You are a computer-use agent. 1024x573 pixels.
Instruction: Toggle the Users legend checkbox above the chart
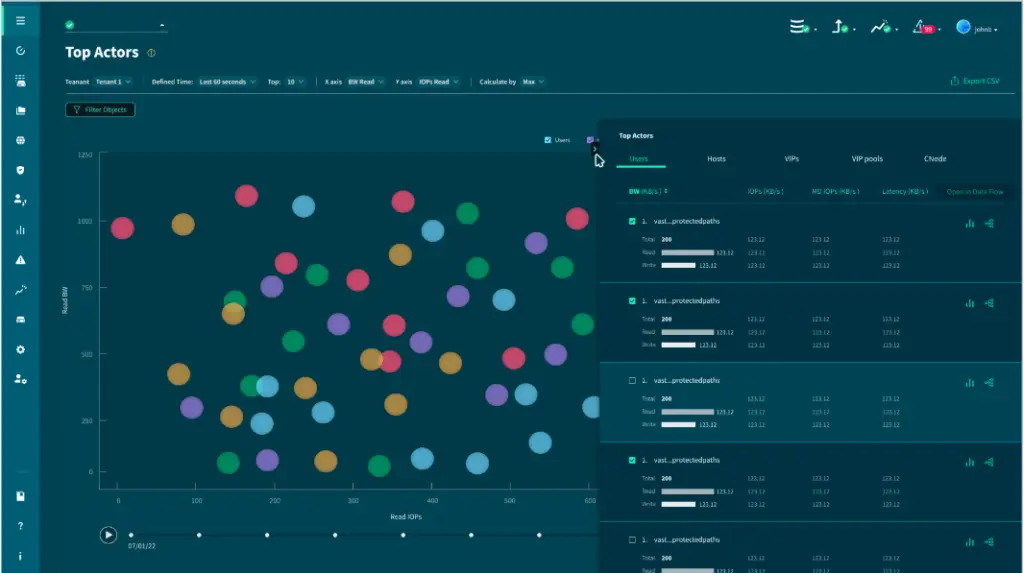click(x=547, y=140)
